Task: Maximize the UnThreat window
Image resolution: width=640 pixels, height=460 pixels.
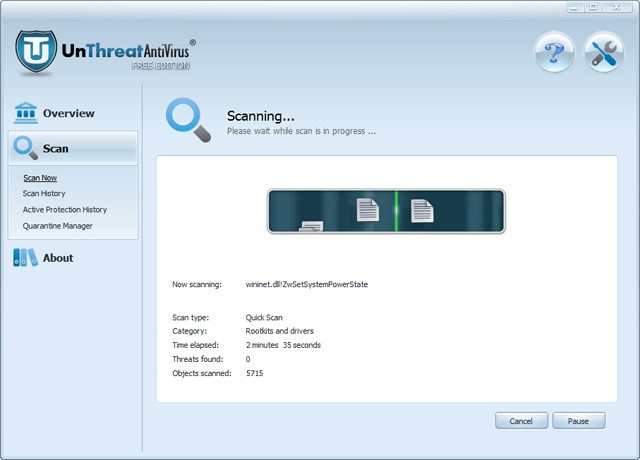Action: coord(594,7)
